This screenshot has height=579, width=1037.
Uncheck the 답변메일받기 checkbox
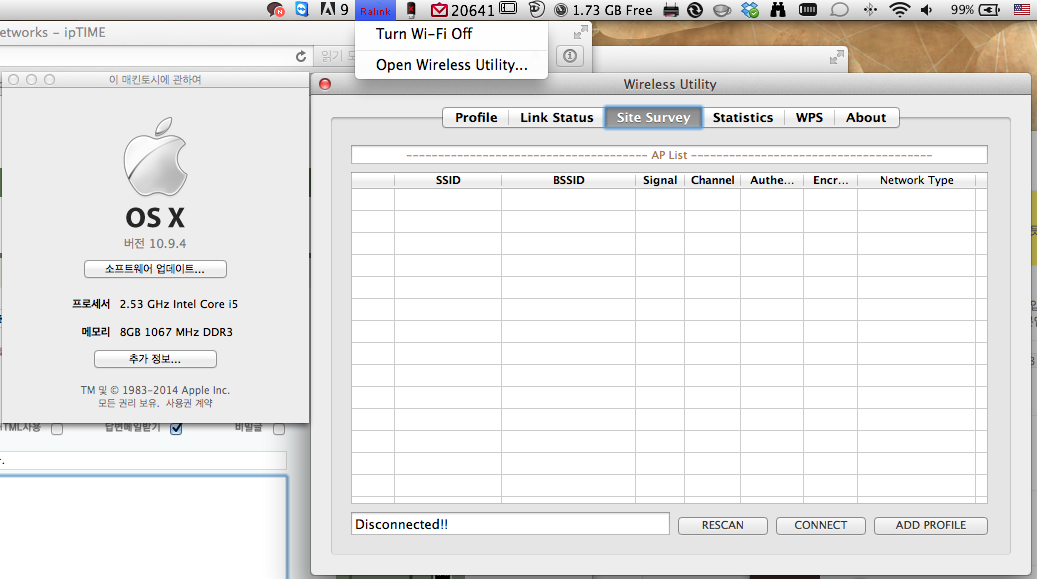click(176, 428)
